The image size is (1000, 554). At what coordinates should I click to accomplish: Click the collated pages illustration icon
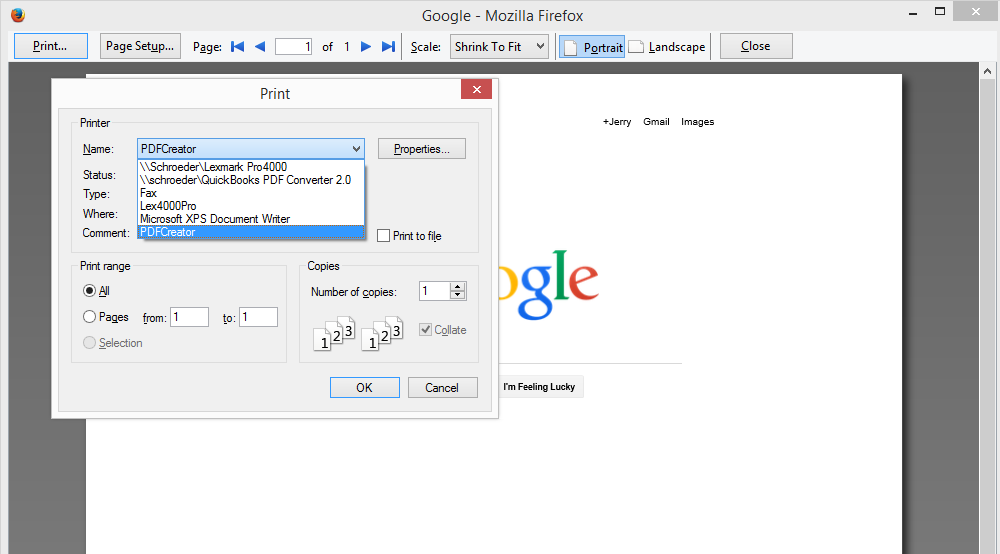[x=358, y=333]
